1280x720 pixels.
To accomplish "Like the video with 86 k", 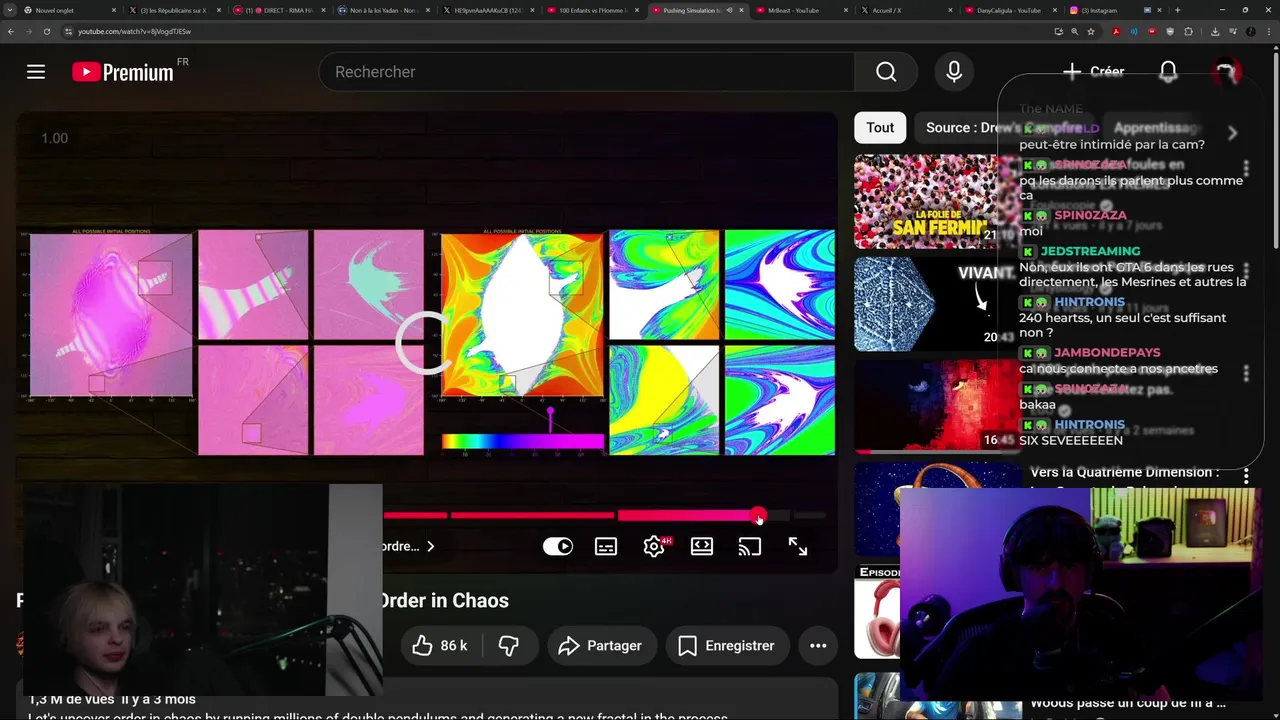I will [440, 646].
